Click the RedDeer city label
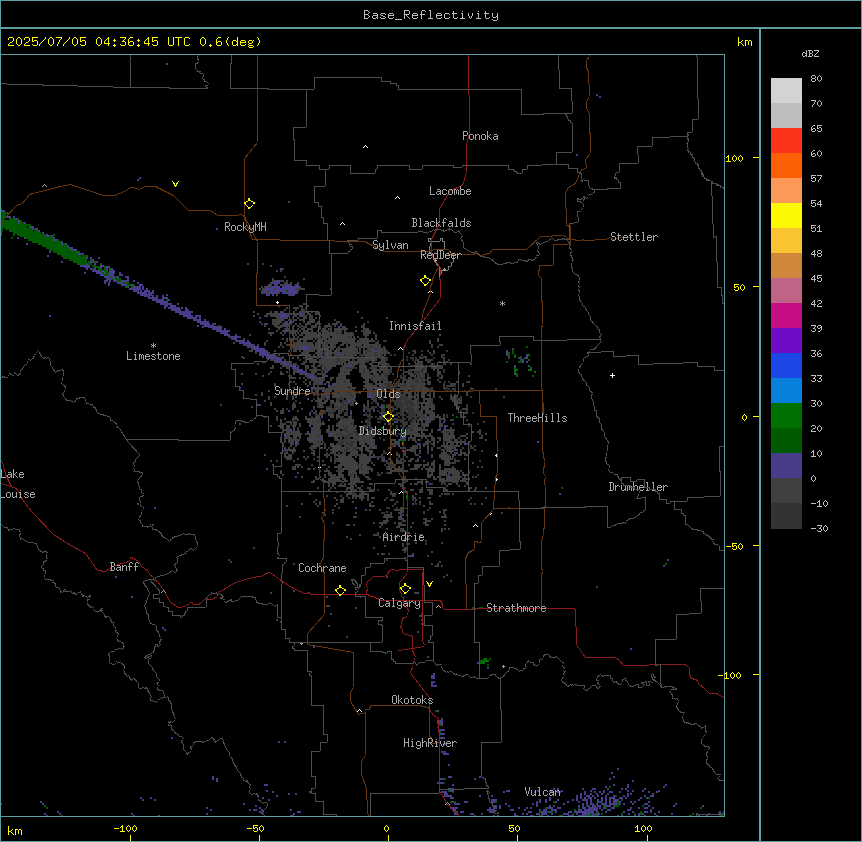 click(x=440, y=255)
